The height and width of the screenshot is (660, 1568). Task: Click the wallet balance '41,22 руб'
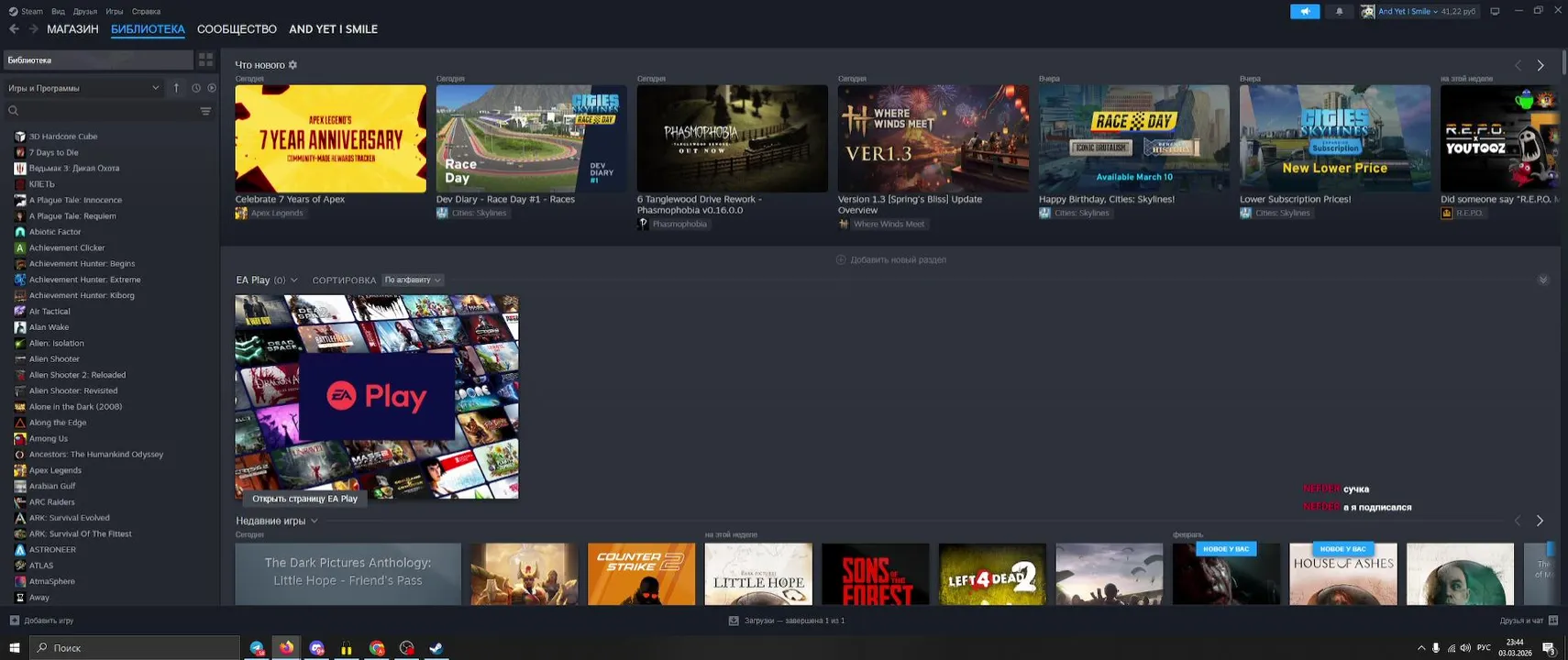click(1458, 11)
